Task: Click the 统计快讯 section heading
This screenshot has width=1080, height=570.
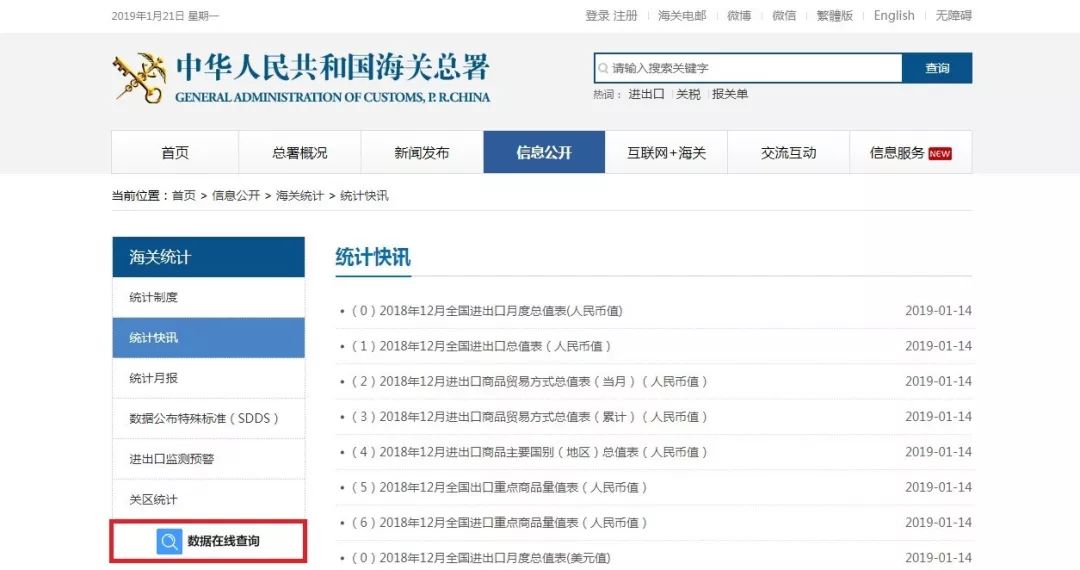Action: (x=373, y=257)
